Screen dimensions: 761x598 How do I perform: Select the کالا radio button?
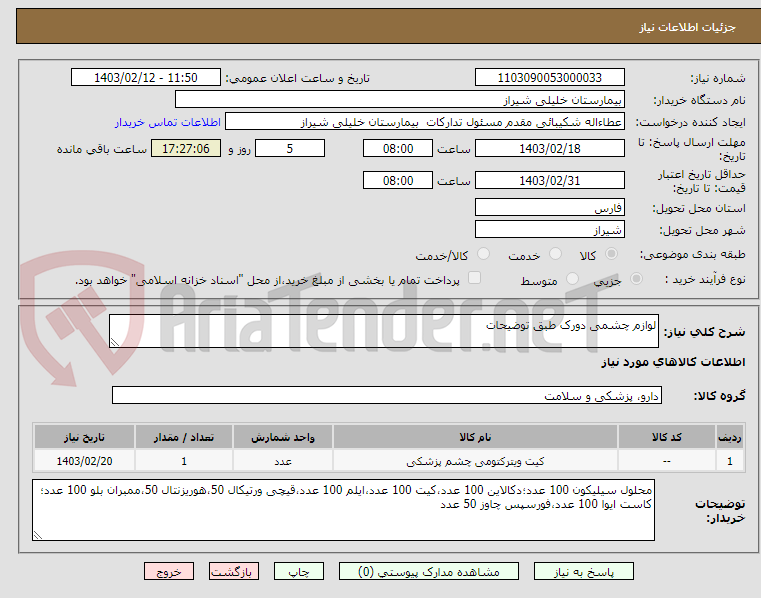[612, 254]
